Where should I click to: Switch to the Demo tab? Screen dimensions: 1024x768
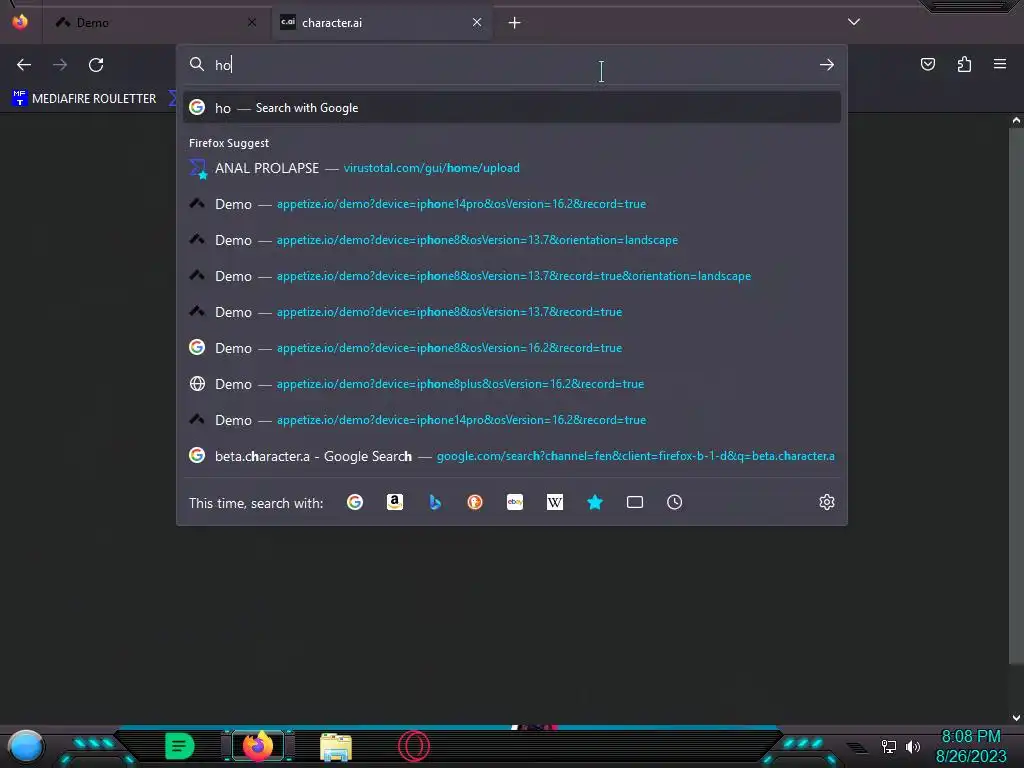pyautogui.click(x=155, y=22)
